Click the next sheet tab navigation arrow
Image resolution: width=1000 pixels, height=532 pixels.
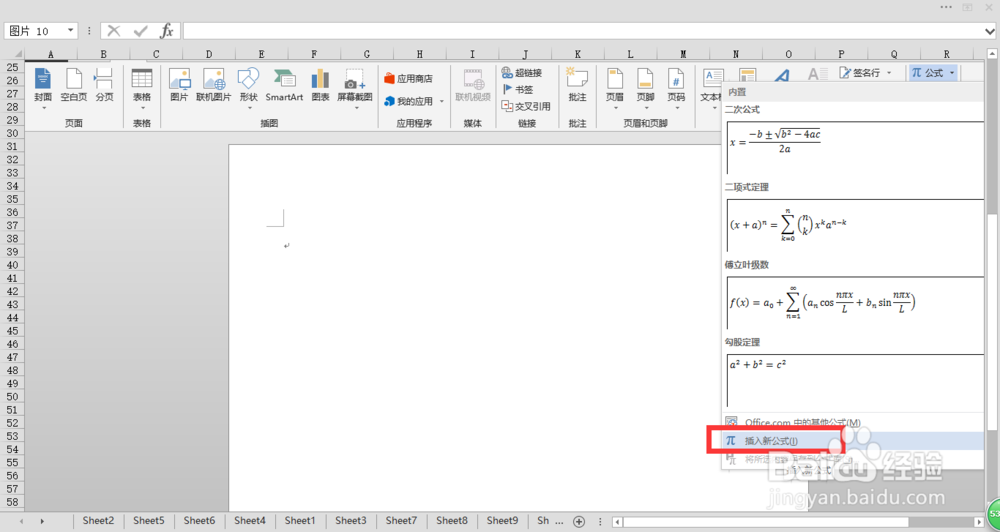[x=43, y=521]
